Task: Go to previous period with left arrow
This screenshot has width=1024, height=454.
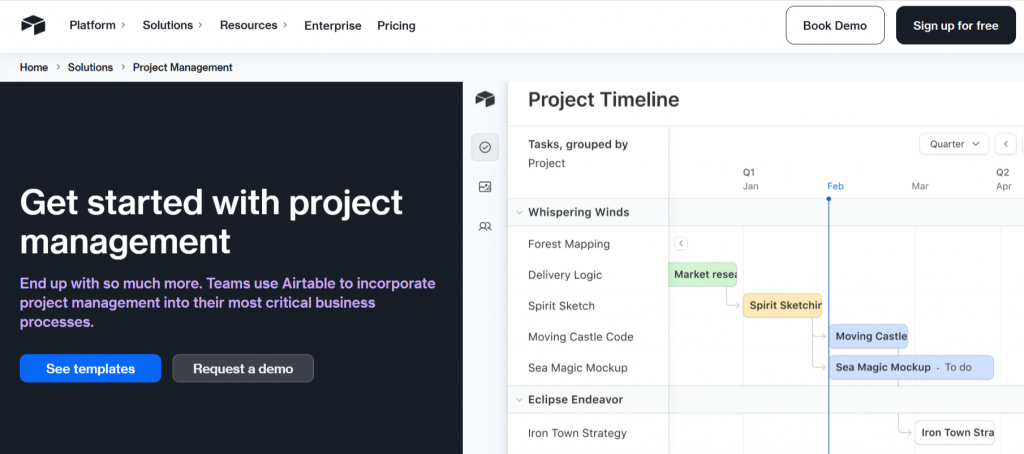Action: [1006, 144]
